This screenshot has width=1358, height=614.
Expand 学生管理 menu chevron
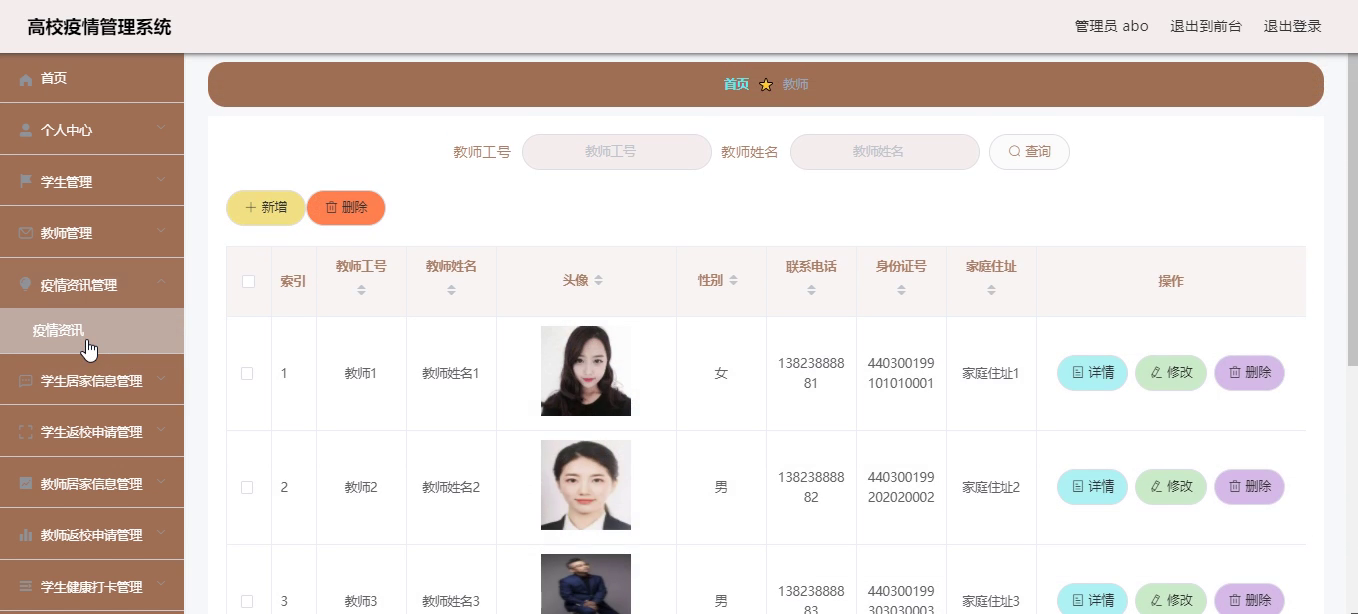pyautogui.click(x=161, y=181)
